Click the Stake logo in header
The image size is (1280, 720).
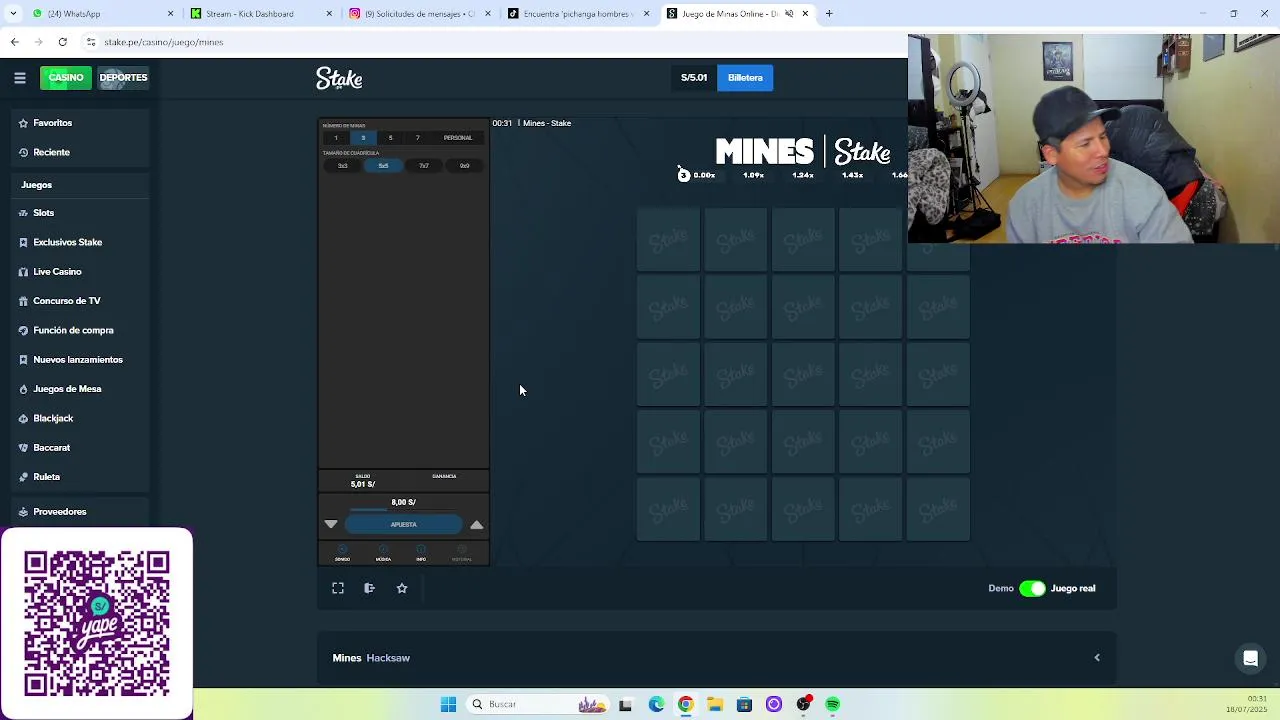pyautogui.click(x=339, y=78)
